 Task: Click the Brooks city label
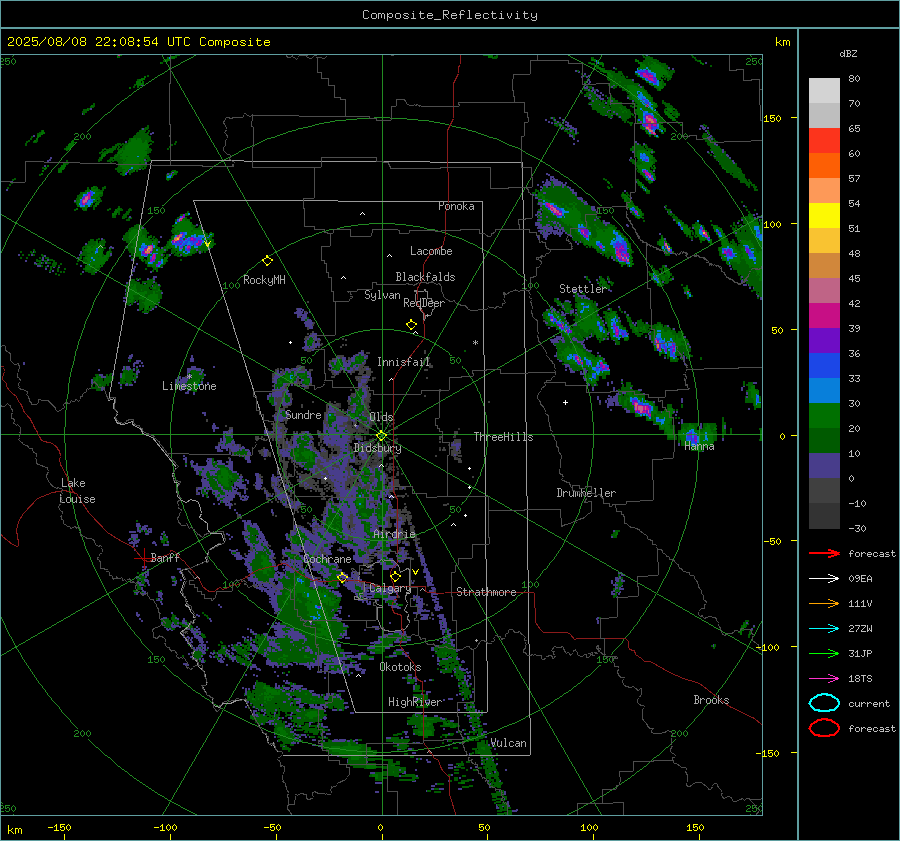[711, 700]
